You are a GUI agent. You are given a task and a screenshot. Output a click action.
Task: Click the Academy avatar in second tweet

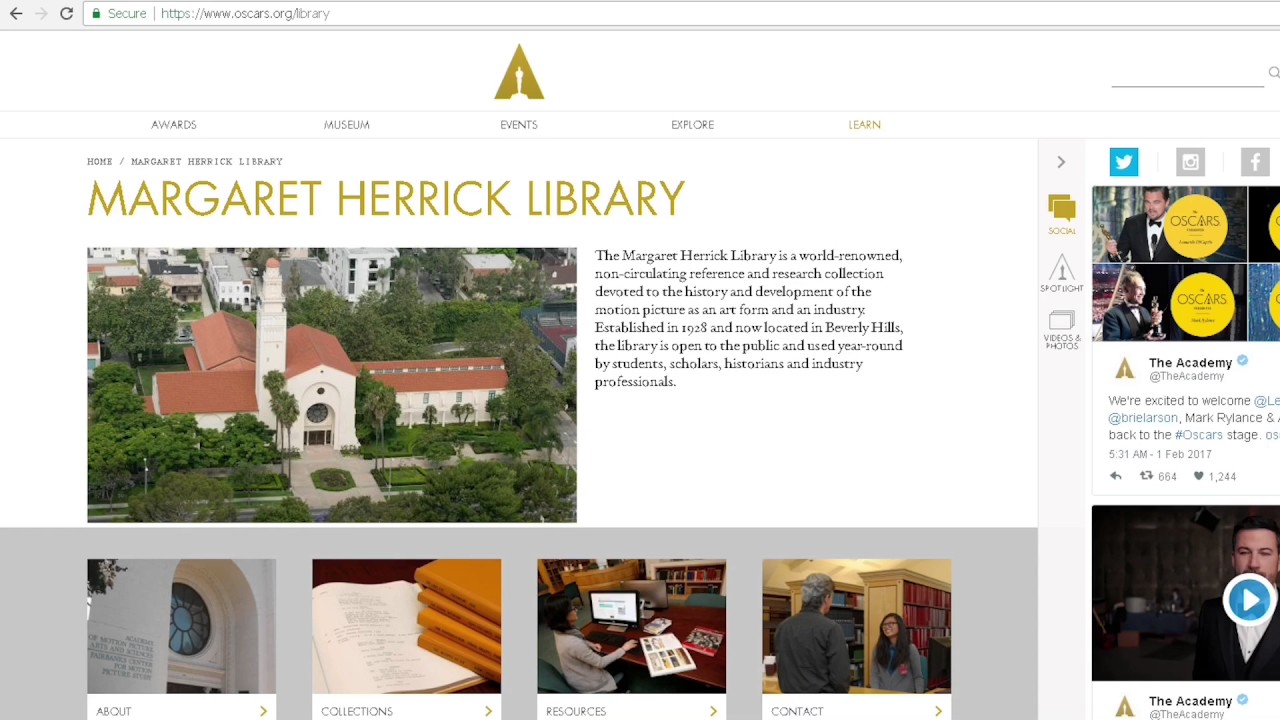click(x=1125, y=706)
